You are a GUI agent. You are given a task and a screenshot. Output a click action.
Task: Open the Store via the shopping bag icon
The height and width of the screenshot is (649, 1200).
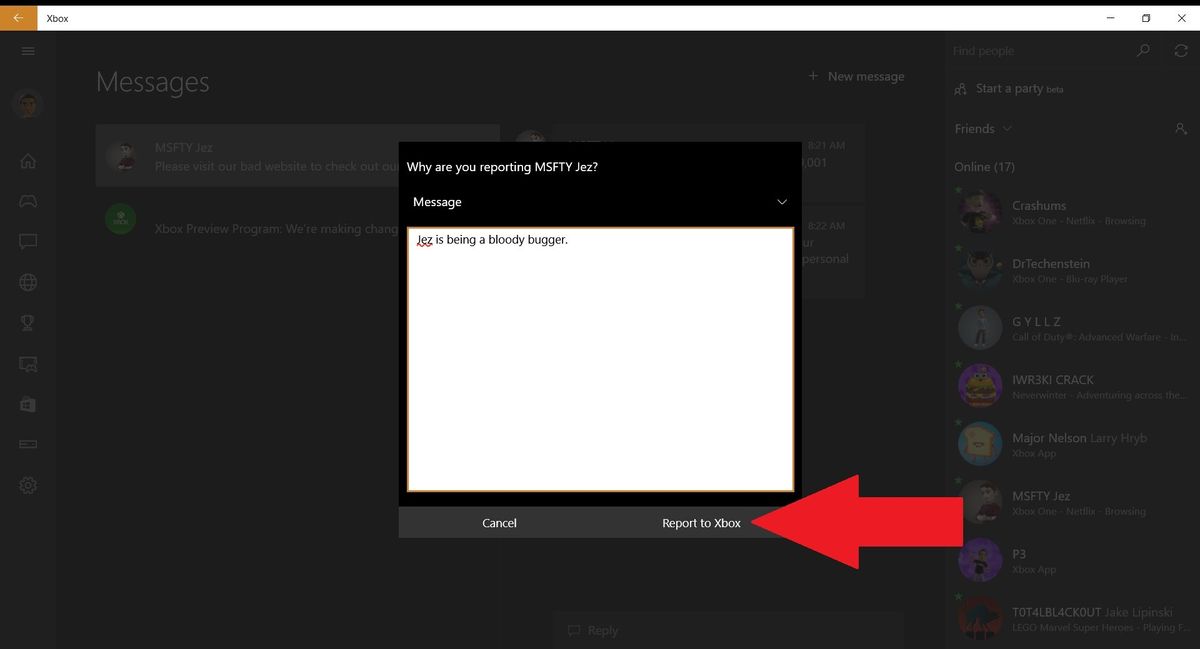[27, 405]
